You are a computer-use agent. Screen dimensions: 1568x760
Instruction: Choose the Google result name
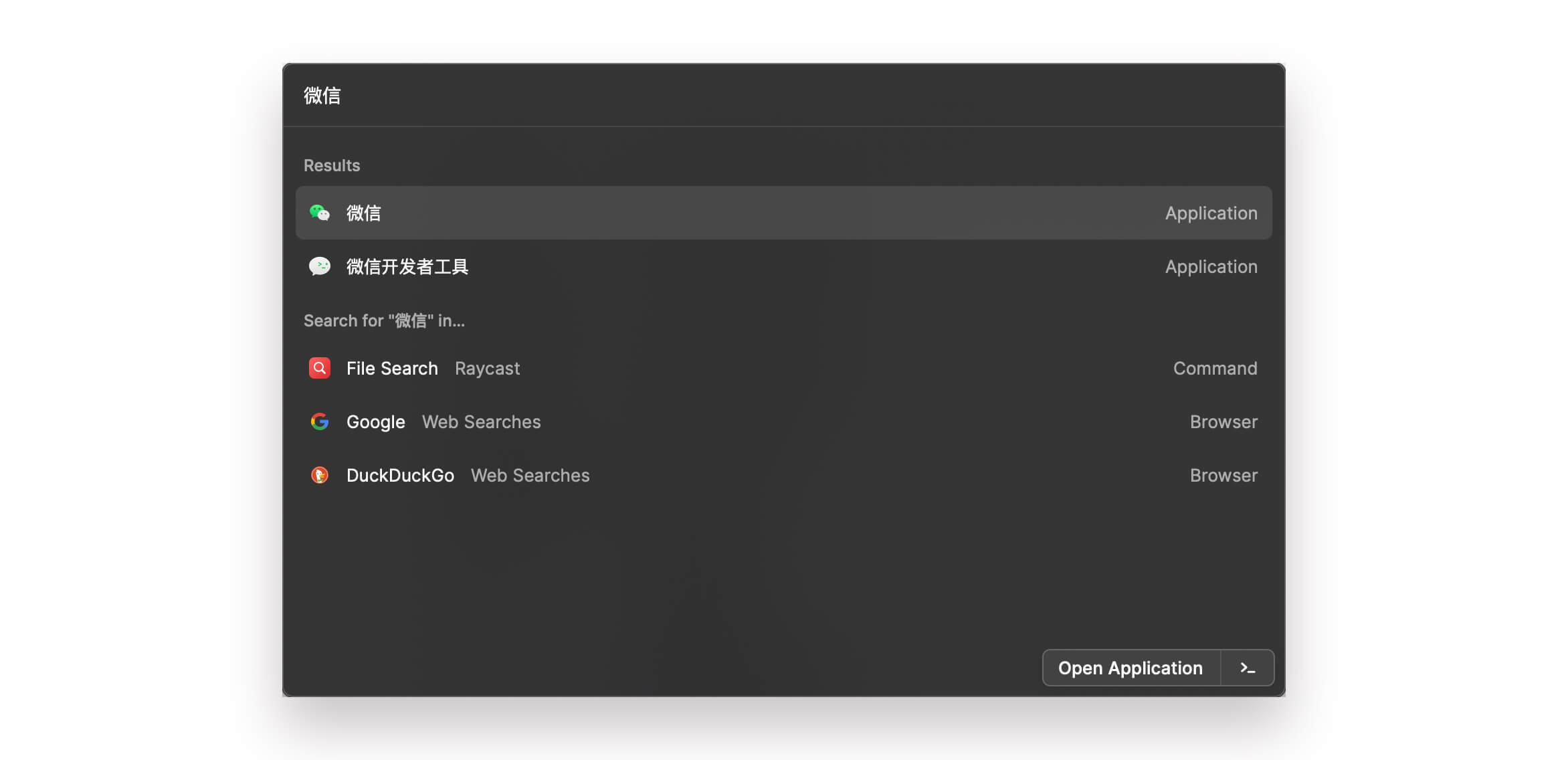[x=376, y=421]
